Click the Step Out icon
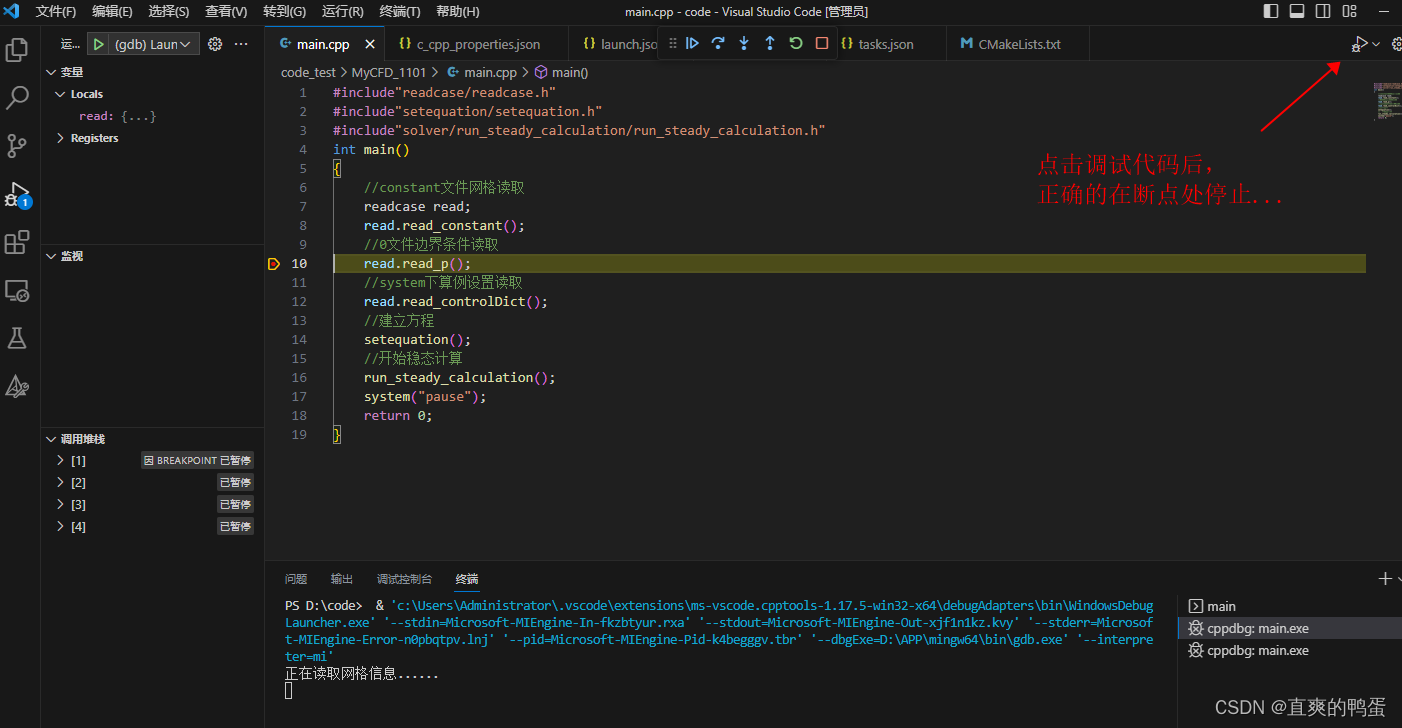Viewport: 1402px width, 728px height. [770, 43]
